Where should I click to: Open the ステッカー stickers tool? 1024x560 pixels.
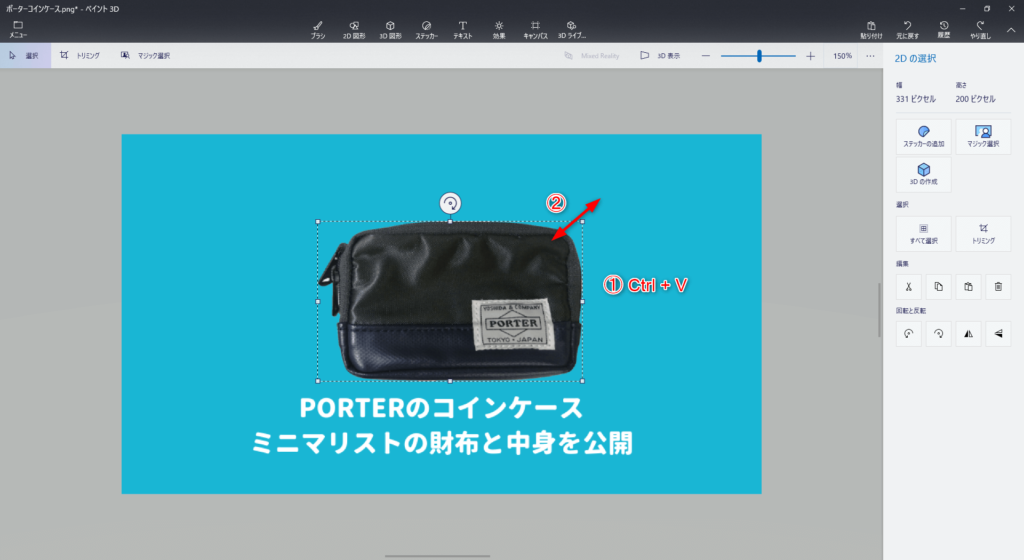coord(426,29)
